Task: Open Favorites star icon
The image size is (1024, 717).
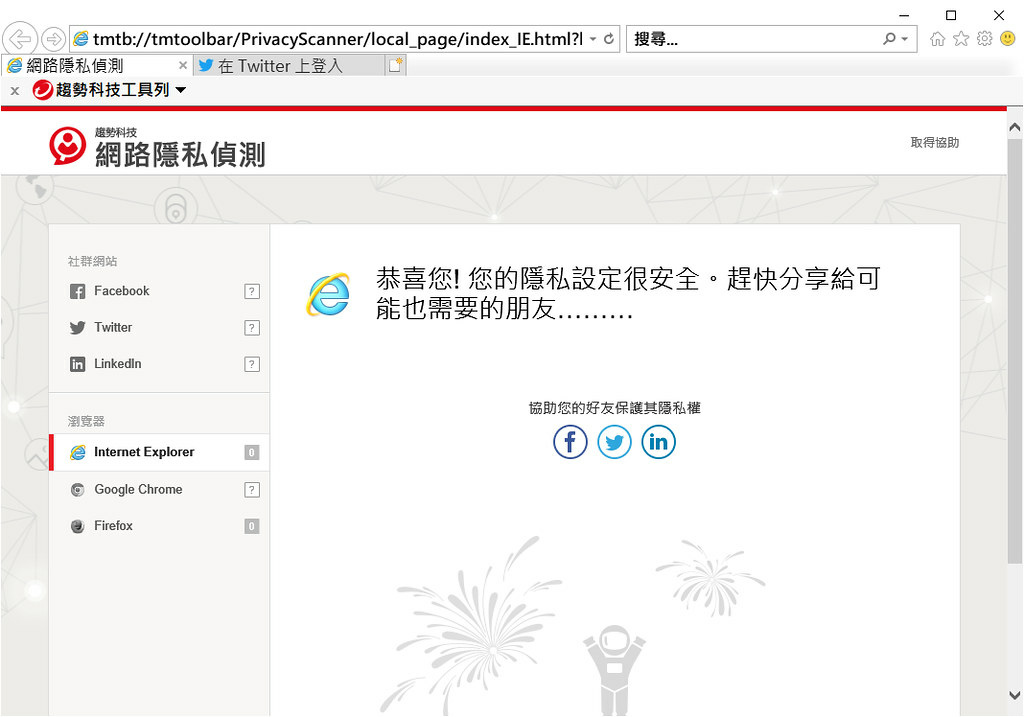Action: pos(961,39)
